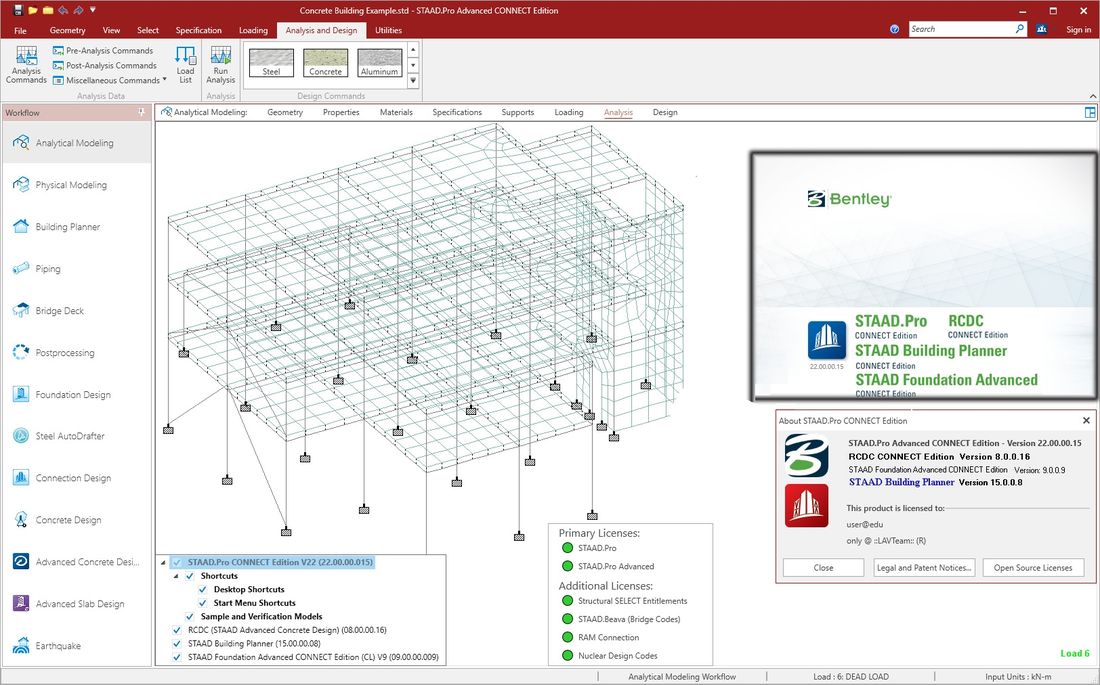Viewport: 1100px width, 685px height.
Task: Open quick access toolbar dropdown arrow
Action: (93, 10)
